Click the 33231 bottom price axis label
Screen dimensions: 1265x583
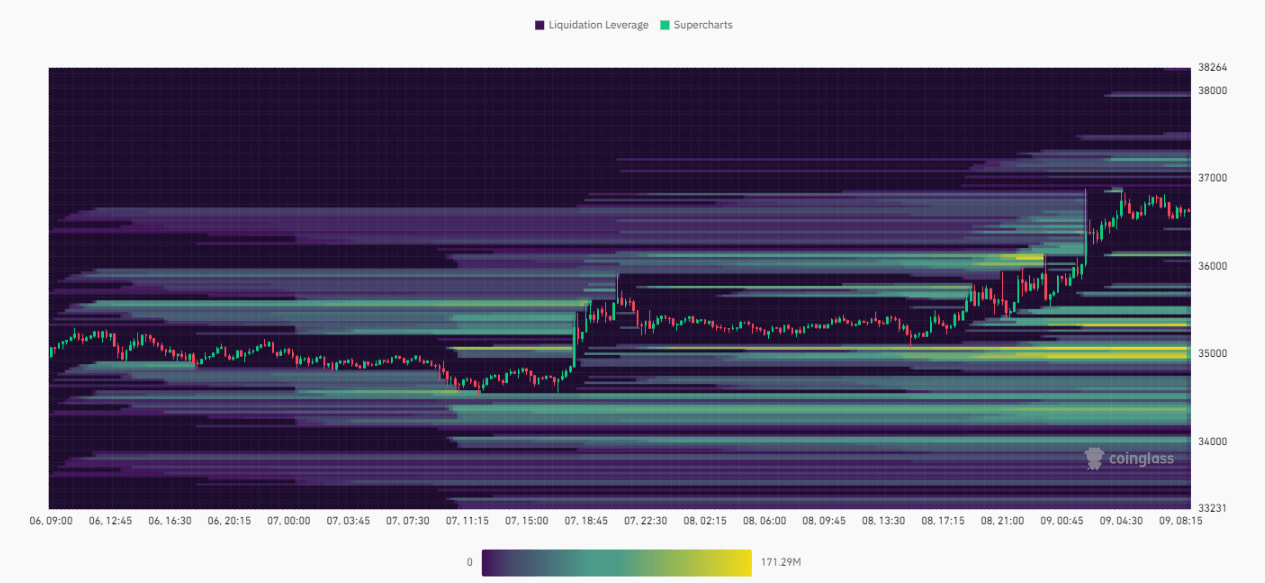(x=1212, y=508)
